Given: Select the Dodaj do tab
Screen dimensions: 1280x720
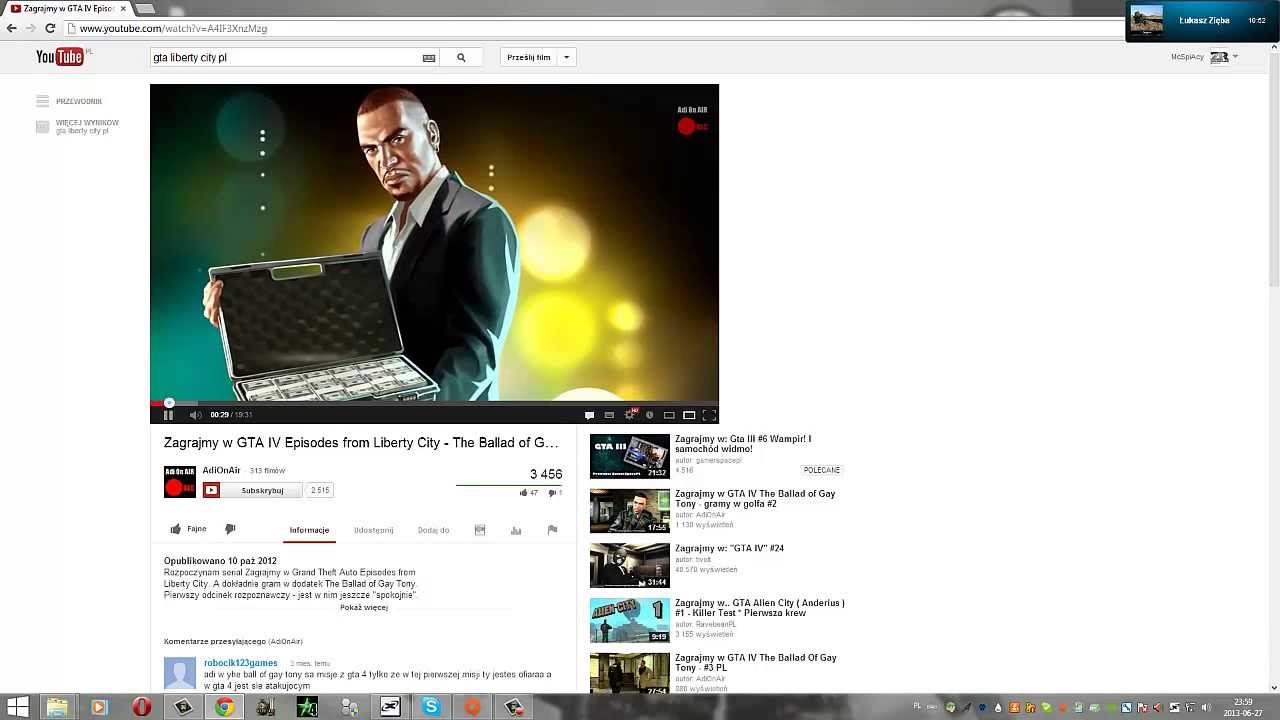Looking at the screenshot, I should (x=433, y=530).
